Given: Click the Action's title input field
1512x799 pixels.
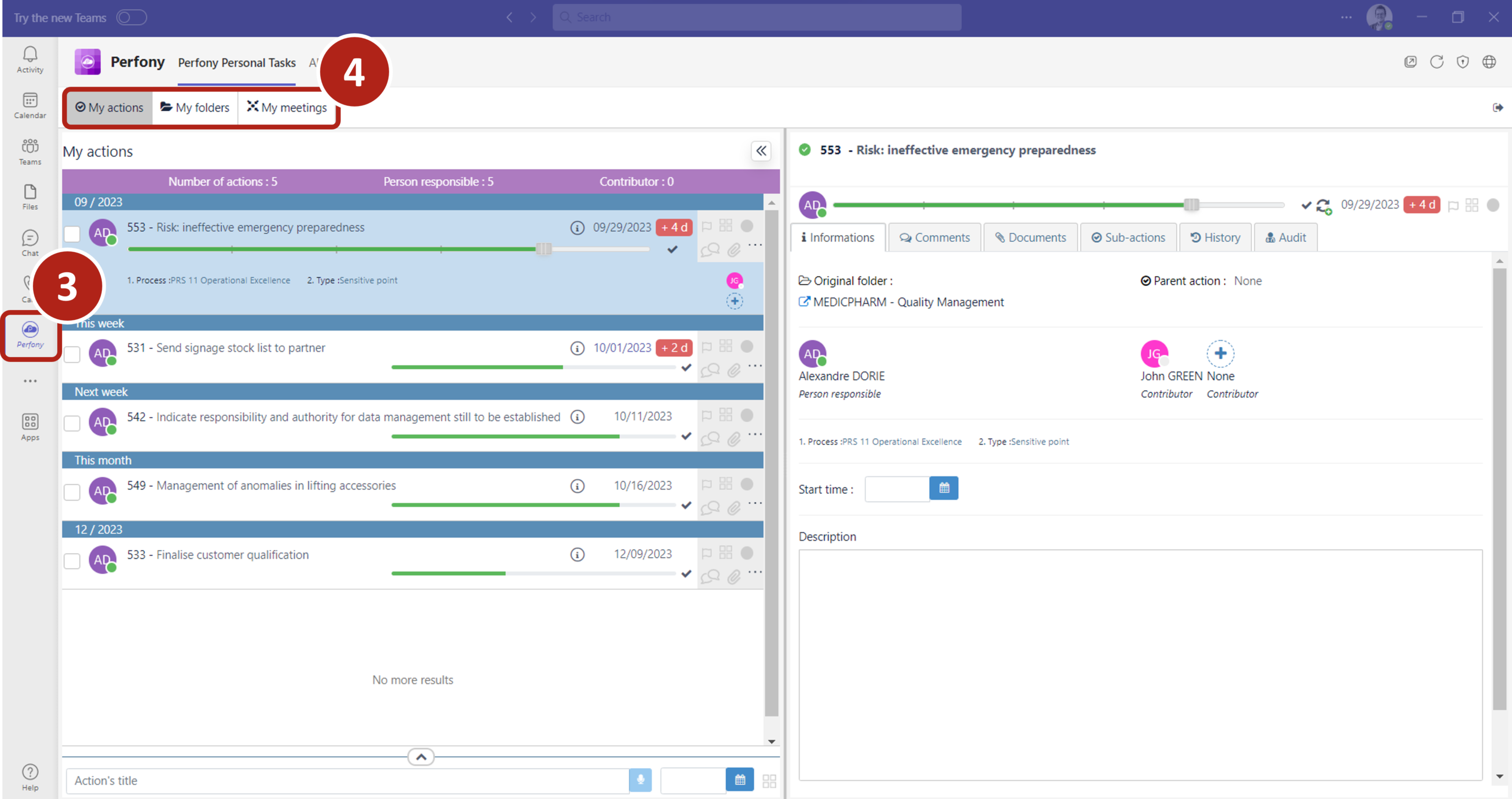Looking at the screenshot, I should [346, 780].
